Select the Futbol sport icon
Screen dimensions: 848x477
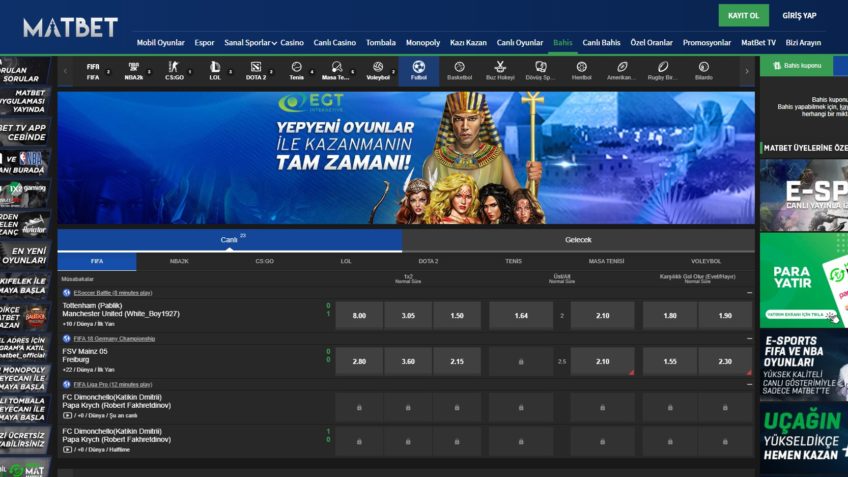click(418, 70)
